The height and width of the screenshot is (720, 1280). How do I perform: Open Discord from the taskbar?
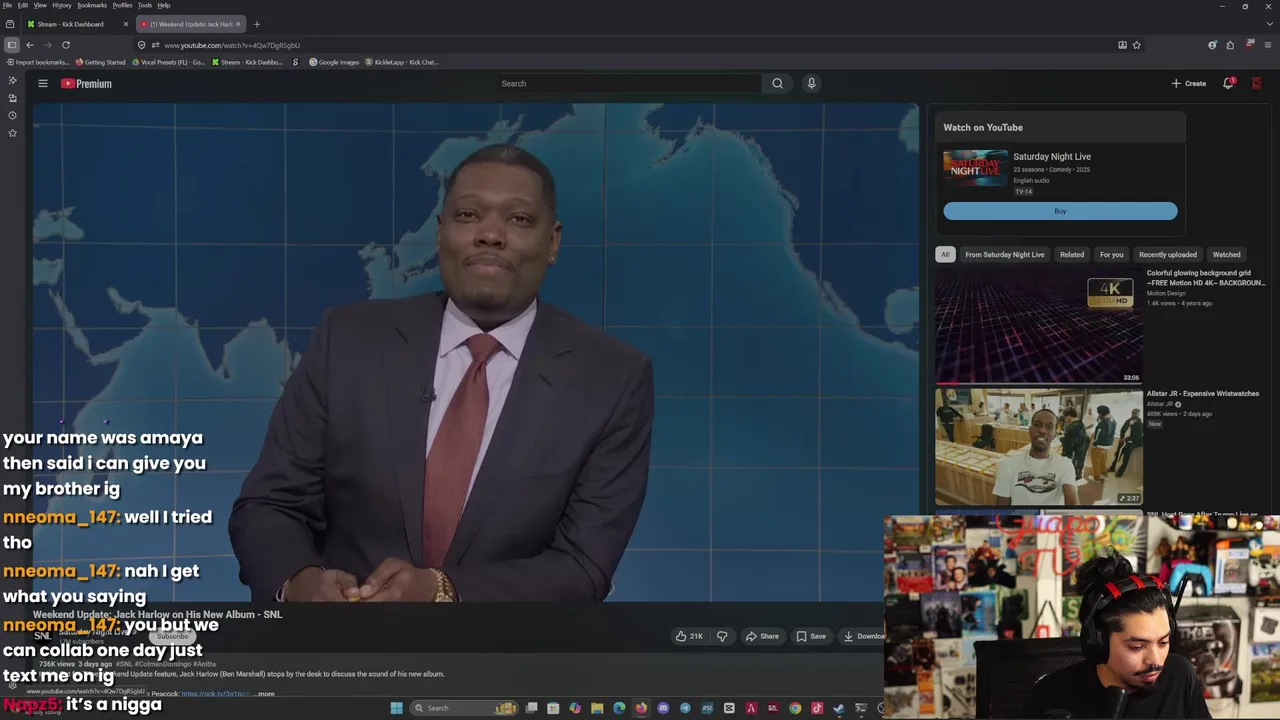click(x=663, y=708)
